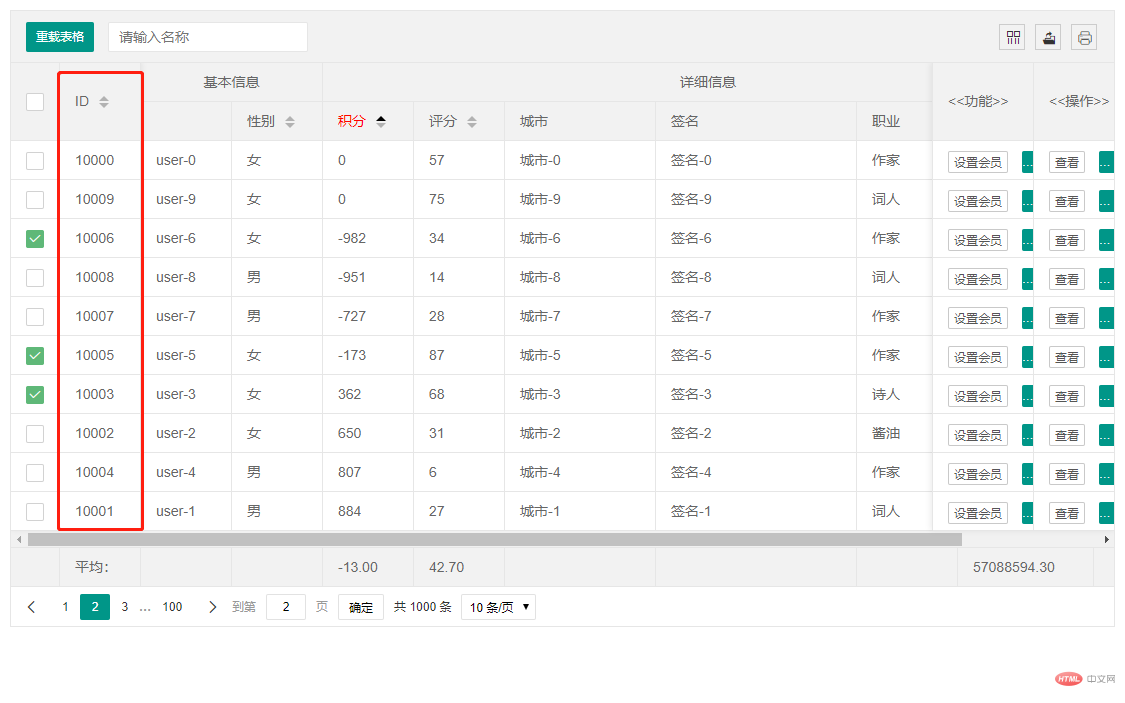Screen dimensions: 1125x703
Task: Click the cell 签名-3
Action: pyautogui.click(x=691, y=395)
